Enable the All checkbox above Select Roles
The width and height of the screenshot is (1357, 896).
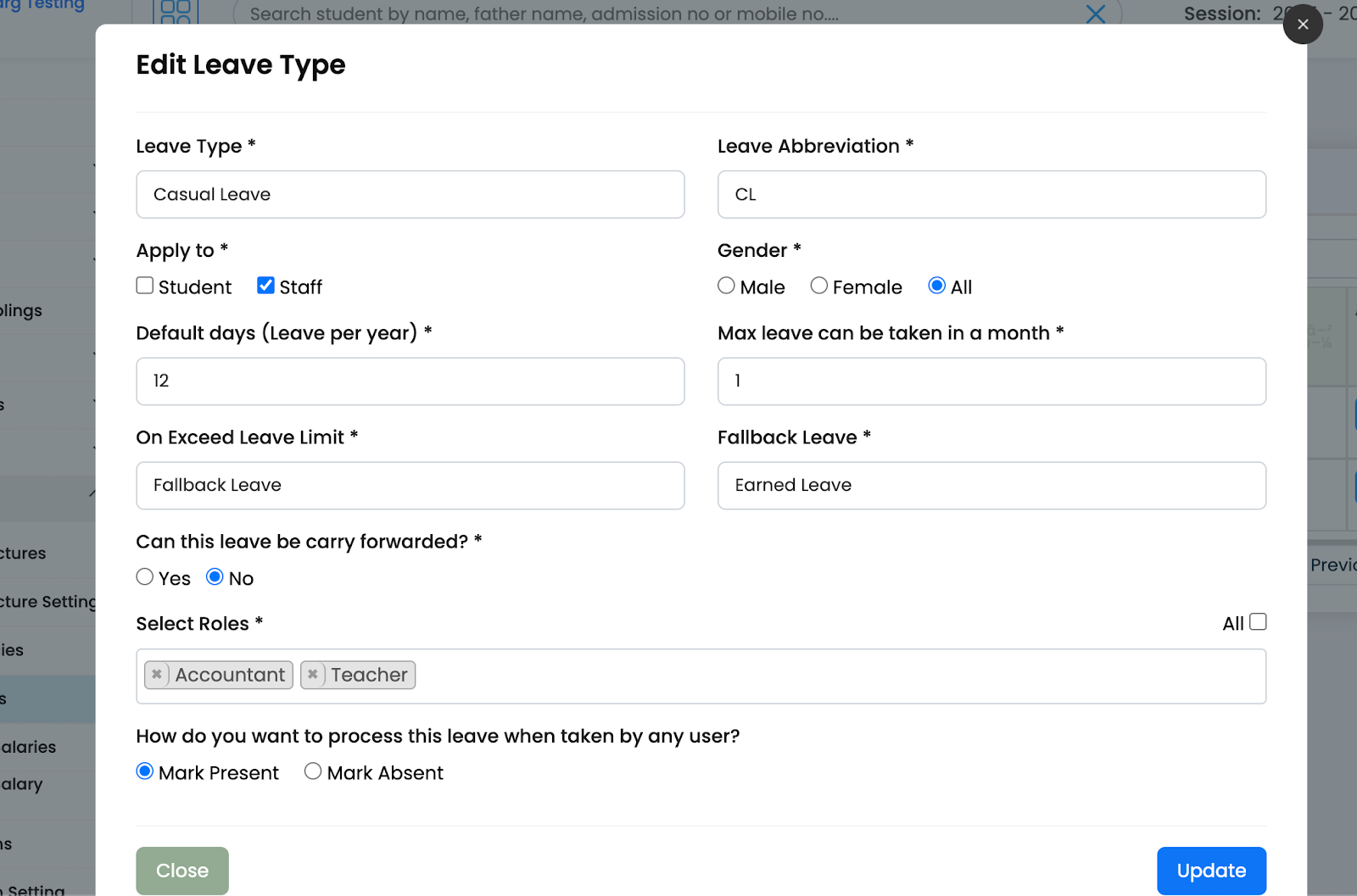click(x=1258, y=621)
